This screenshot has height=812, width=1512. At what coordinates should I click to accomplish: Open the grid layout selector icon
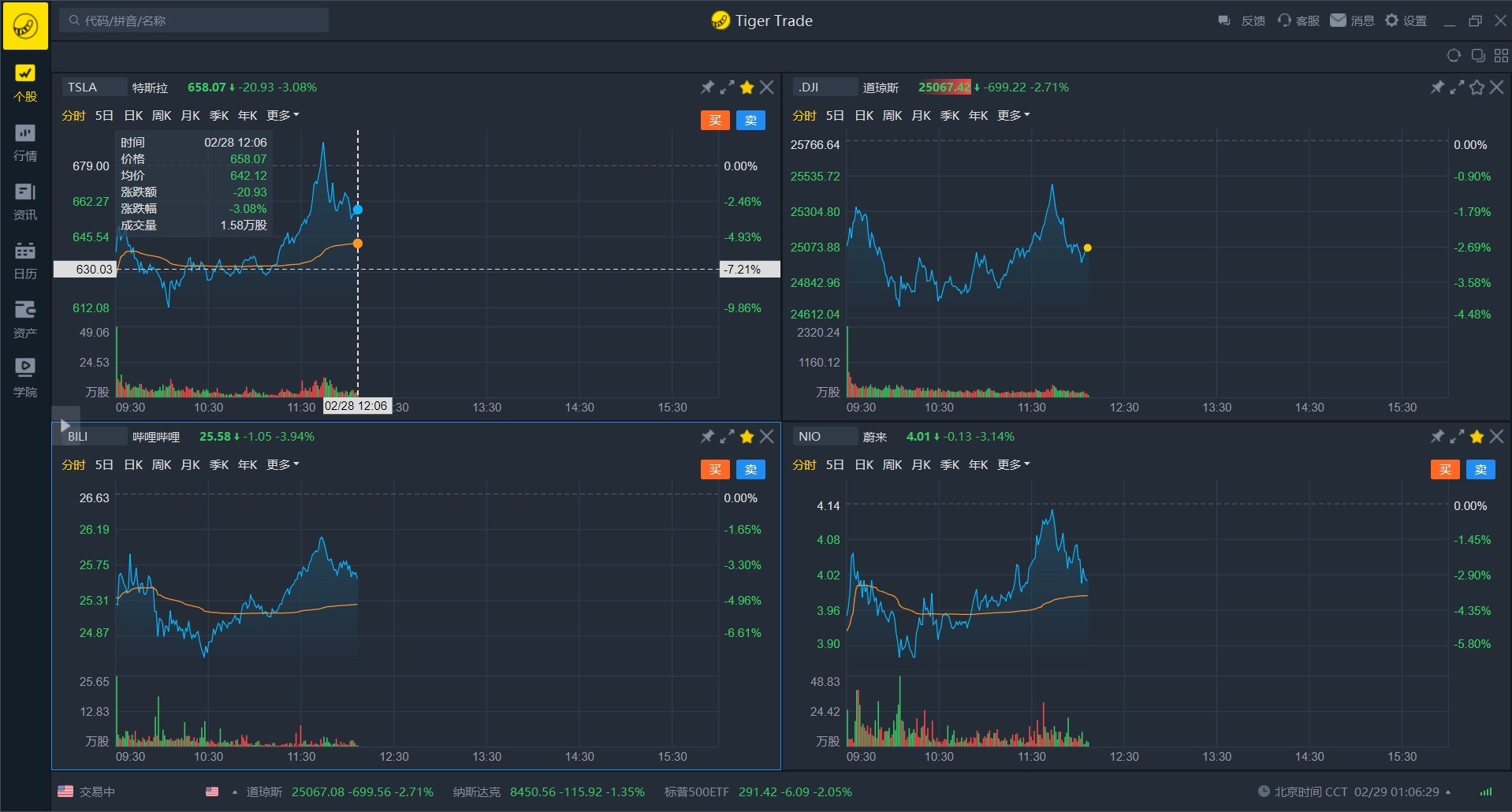1501,55
